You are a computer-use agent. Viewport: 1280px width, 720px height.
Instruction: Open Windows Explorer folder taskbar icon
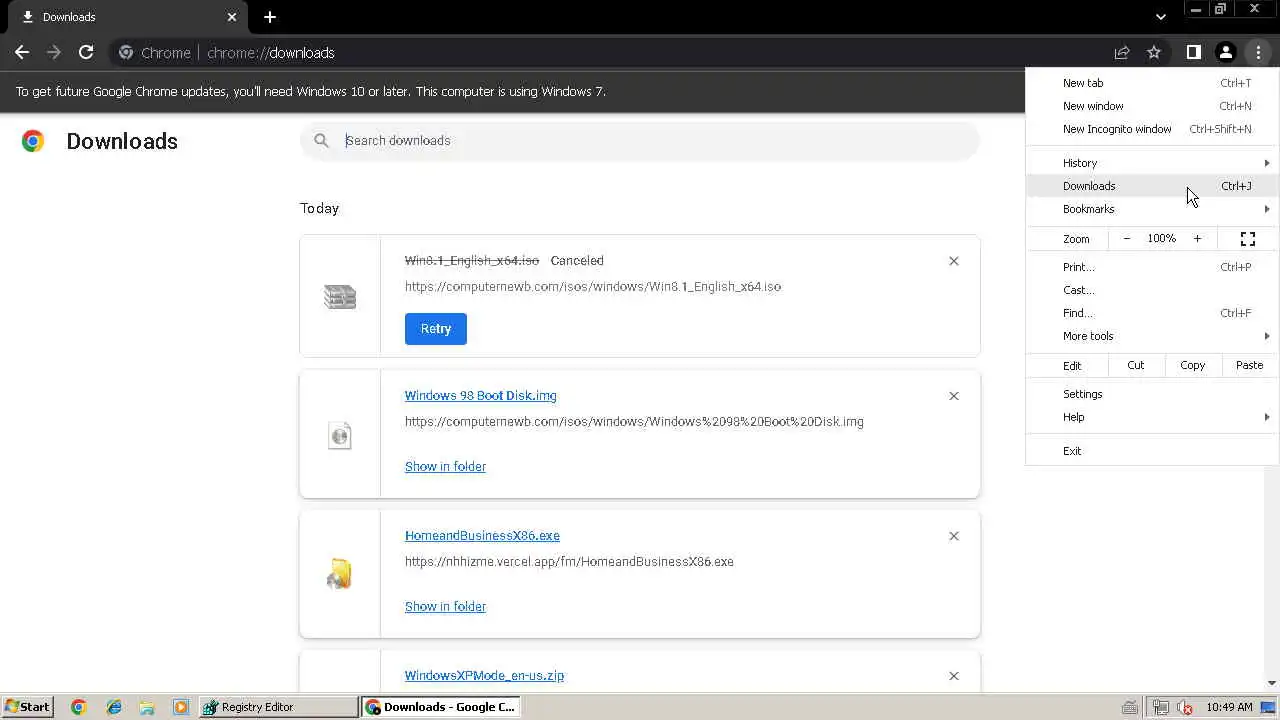click(x=147, y=707)
